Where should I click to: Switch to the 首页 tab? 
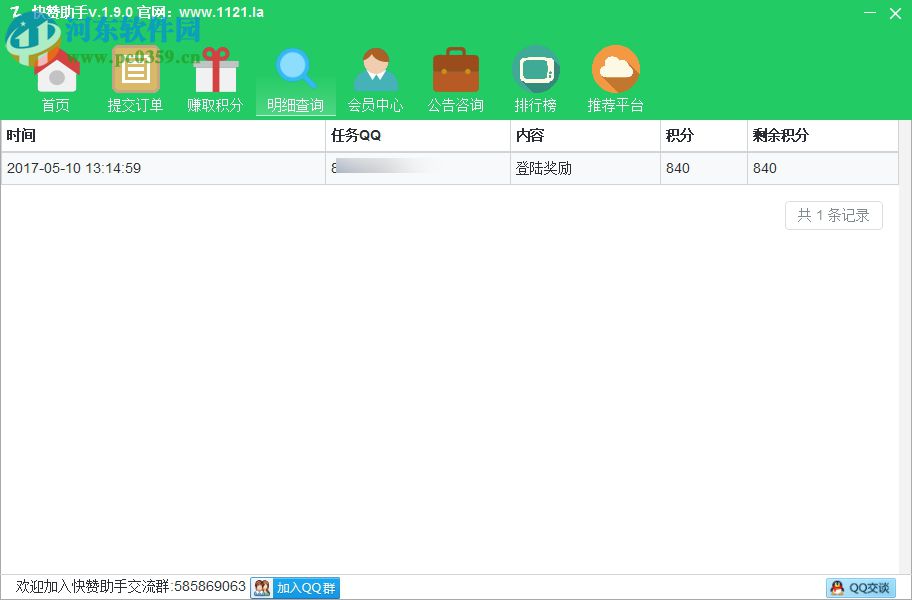click(x=56, y=104)
